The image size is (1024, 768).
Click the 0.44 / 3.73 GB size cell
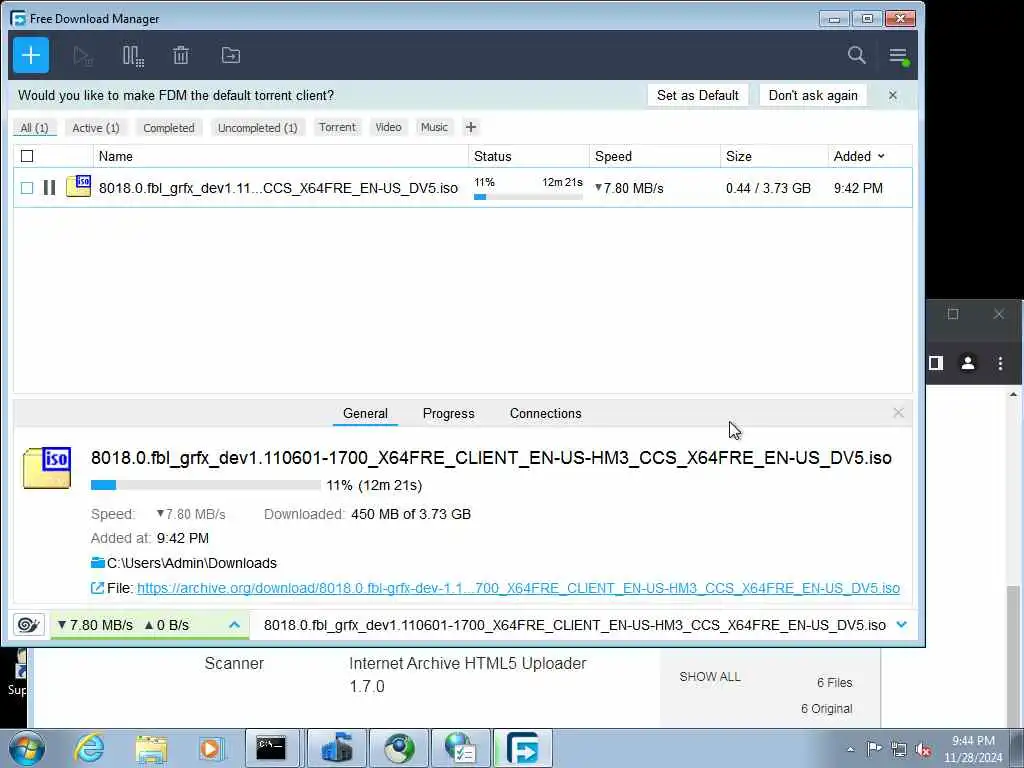tap(768, 188)
